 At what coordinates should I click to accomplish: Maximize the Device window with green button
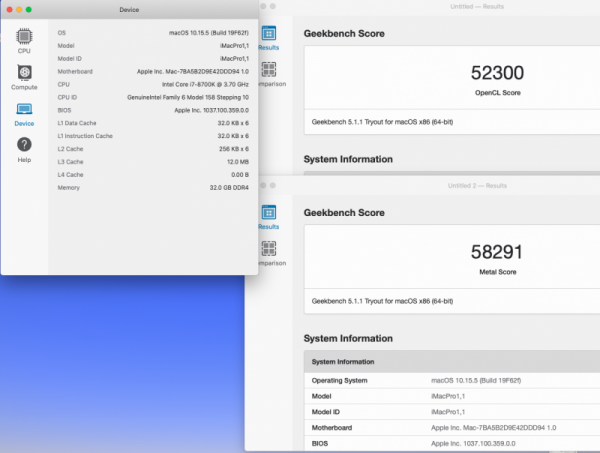[29, 10]
